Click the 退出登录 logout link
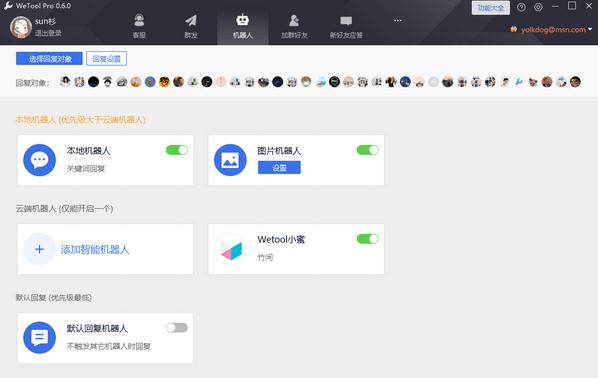 click(x=48, y=33)
